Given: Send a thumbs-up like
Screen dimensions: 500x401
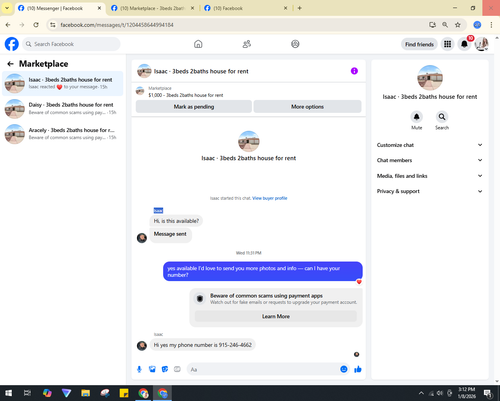Looking at the screenshot, I should pos(358,369).
